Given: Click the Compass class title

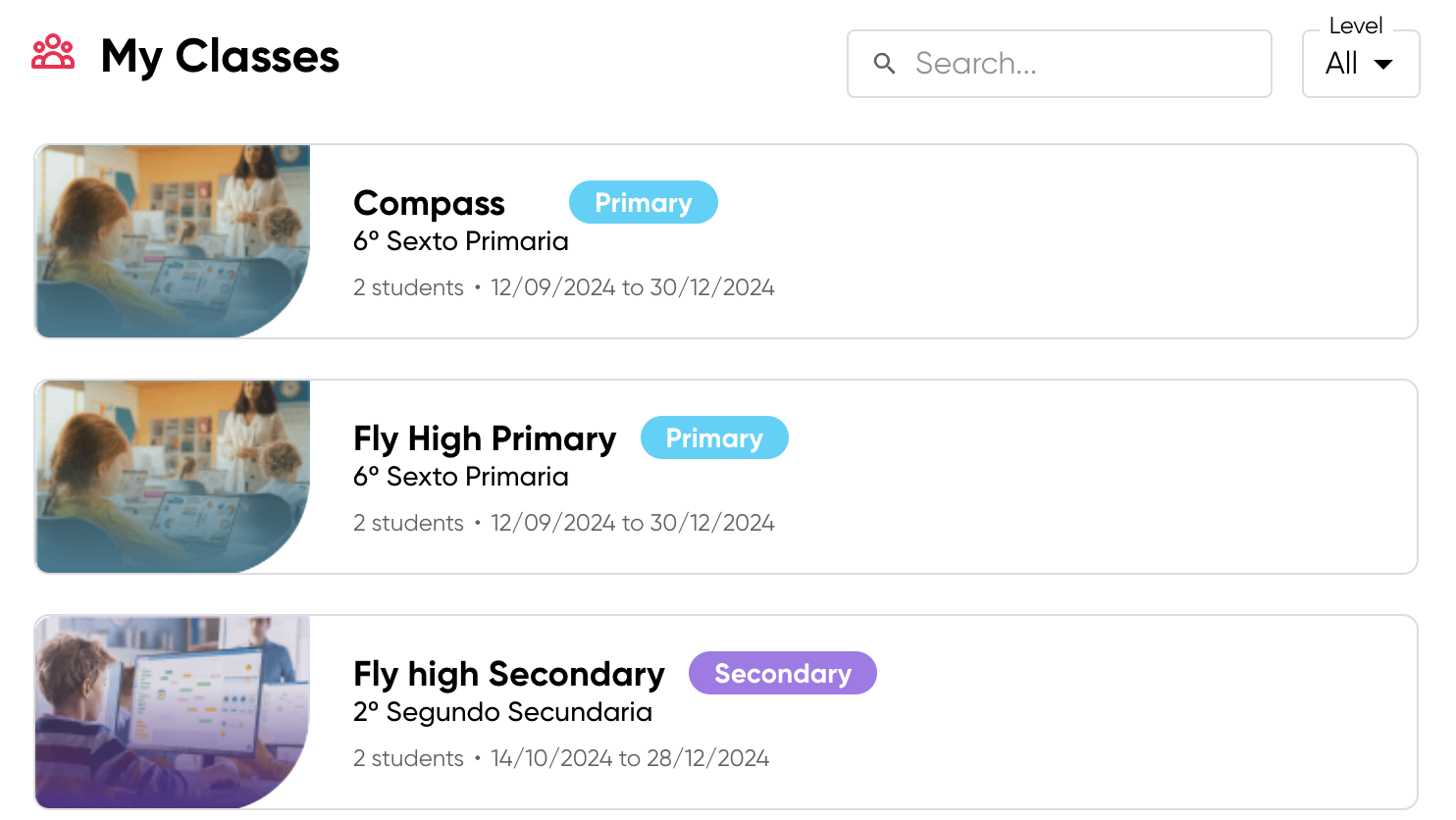Looking at the screenshot, I should (x=429, y=203).
